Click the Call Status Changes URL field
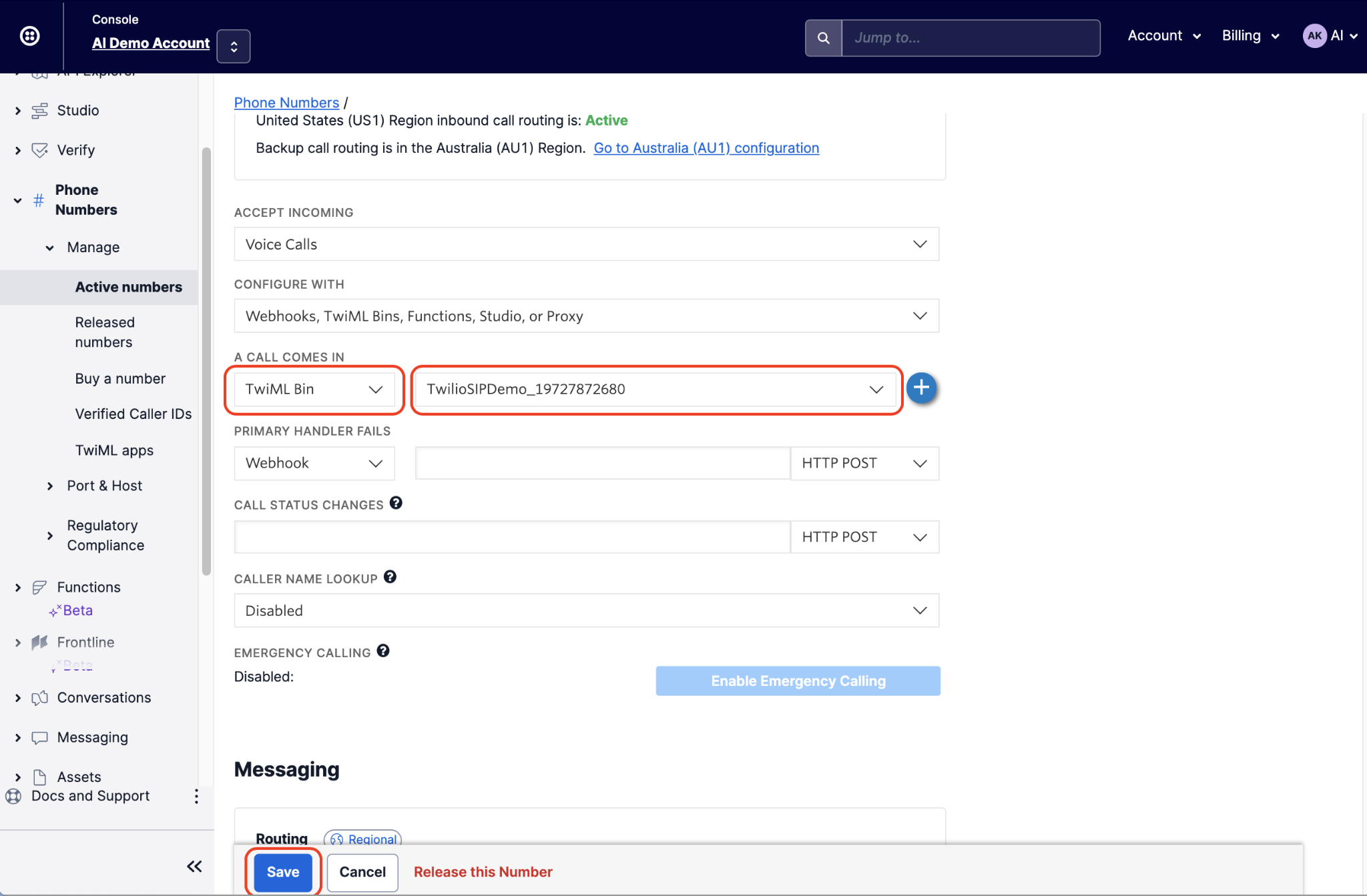Viewport: 1367px width, 896px height. (x=512, y=537)
